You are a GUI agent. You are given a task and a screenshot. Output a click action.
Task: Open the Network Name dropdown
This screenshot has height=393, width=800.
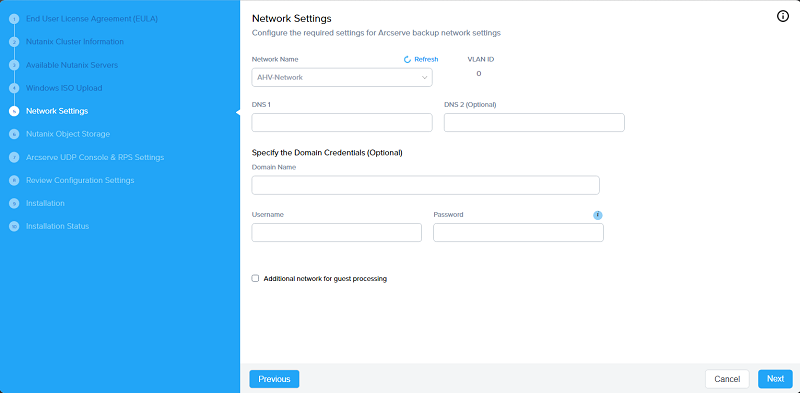[342, 78]
